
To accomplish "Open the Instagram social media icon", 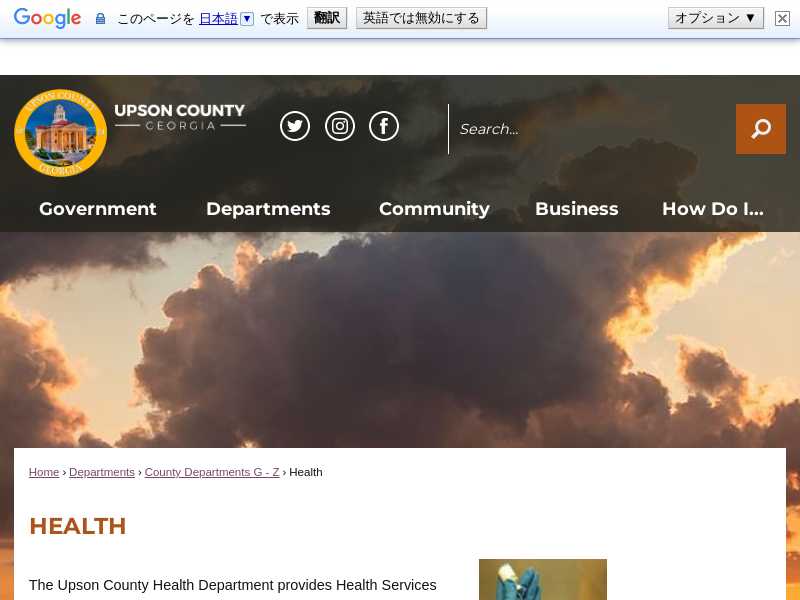I will [340, 126].
